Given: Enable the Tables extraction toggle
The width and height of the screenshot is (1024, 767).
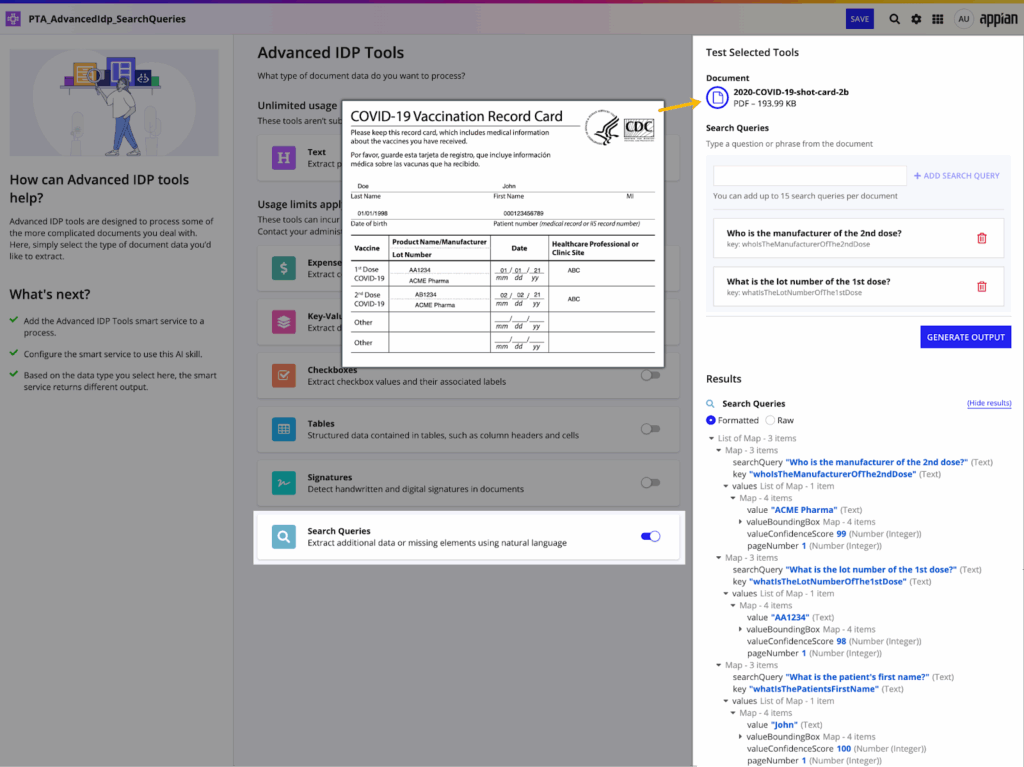Looking at the screenshot, I should coord(650,429).
